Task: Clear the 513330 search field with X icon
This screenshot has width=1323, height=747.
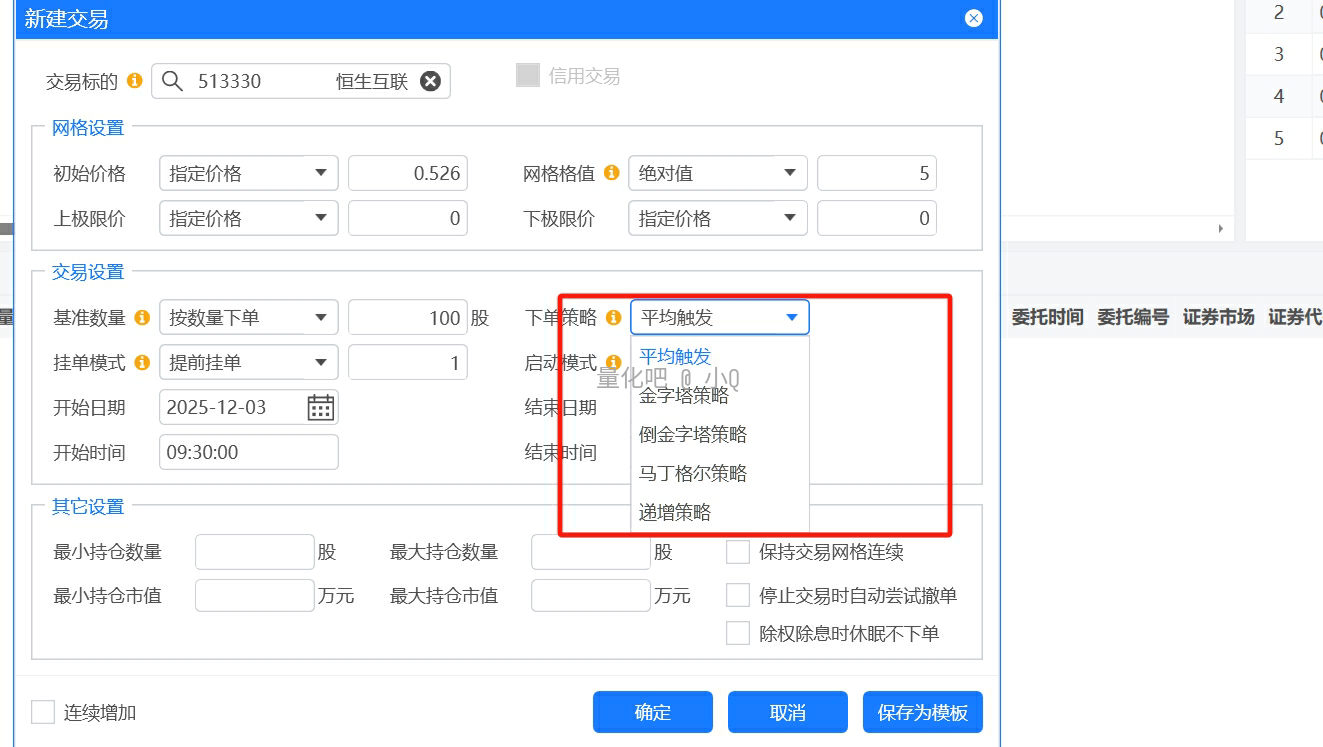Action: point(430,81)
